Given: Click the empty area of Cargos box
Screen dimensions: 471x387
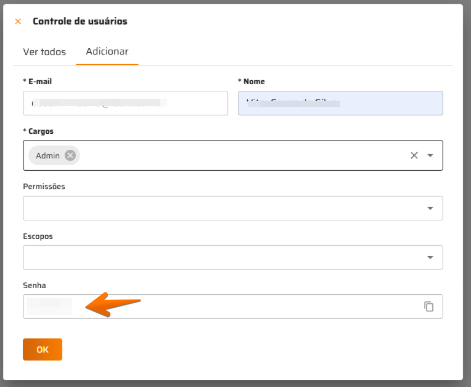Looking at the screenshot, I should (x=243, y=155).
